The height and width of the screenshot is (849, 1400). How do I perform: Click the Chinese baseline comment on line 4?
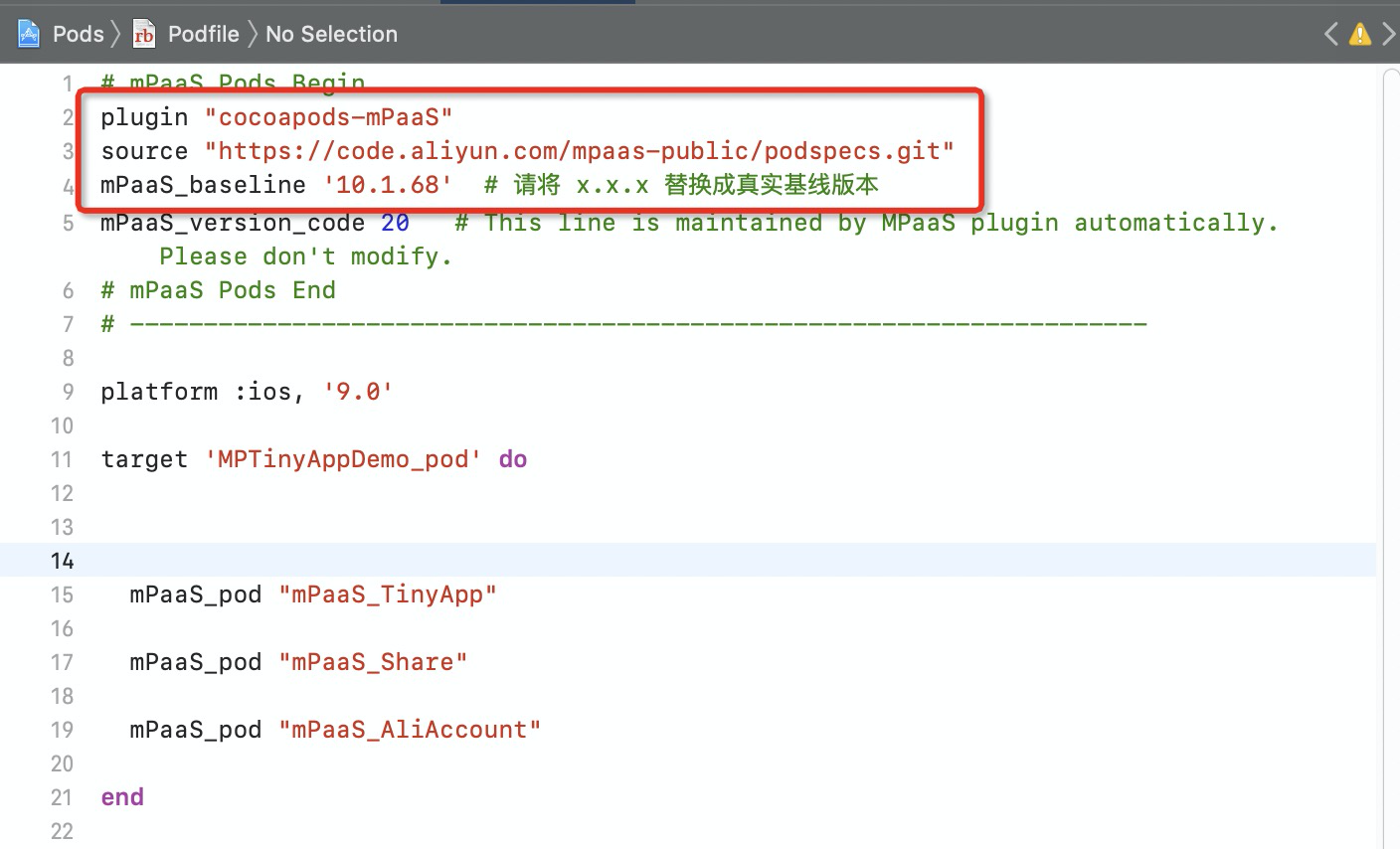pyautogui.click(x=681, y=185)
